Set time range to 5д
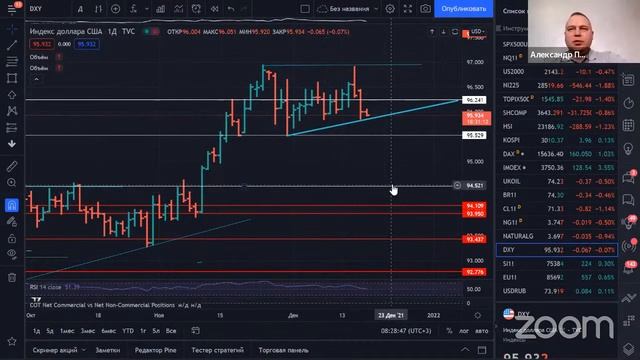The image size is (640, 360). (x=50, y=331)
